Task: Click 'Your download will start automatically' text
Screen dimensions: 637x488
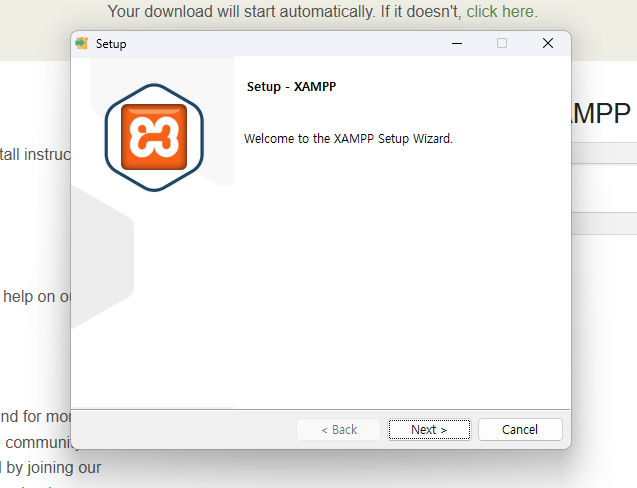Action: click(240, 11)
